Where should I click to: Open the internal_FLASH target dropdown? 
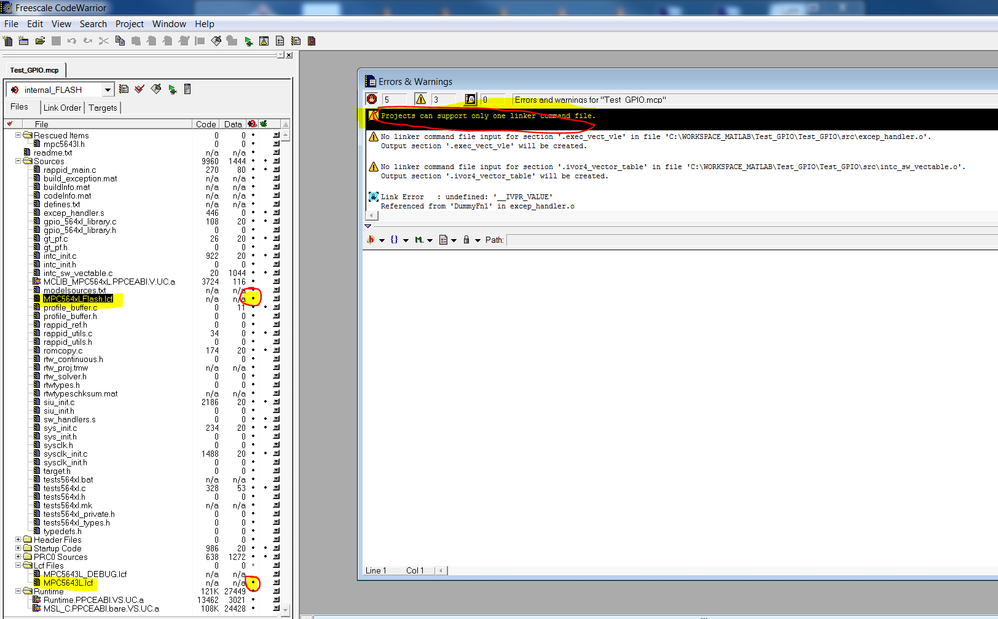[x=108, y=90]
